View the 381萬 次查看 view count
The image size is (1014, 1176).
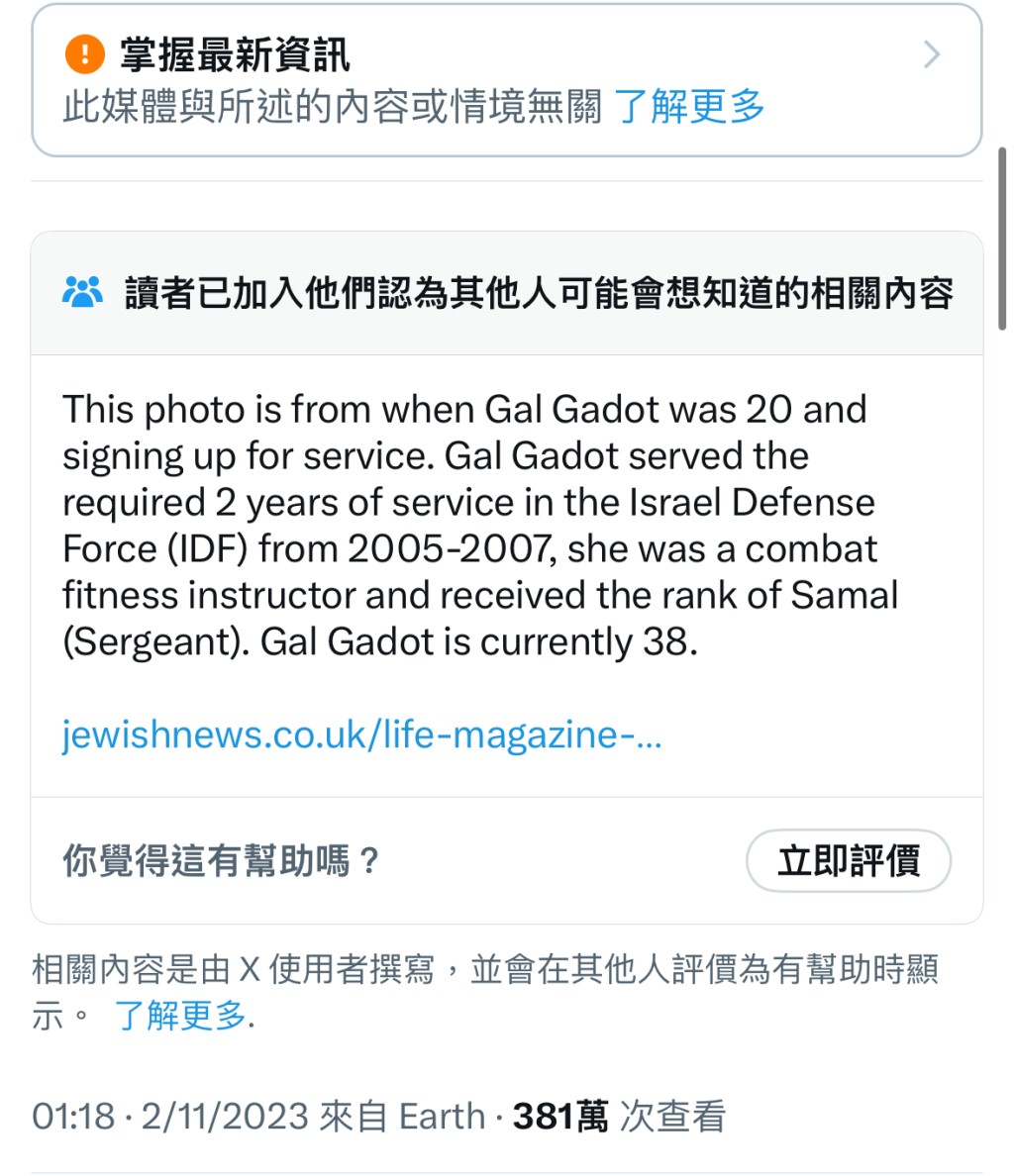click(x=619, y=1116)
